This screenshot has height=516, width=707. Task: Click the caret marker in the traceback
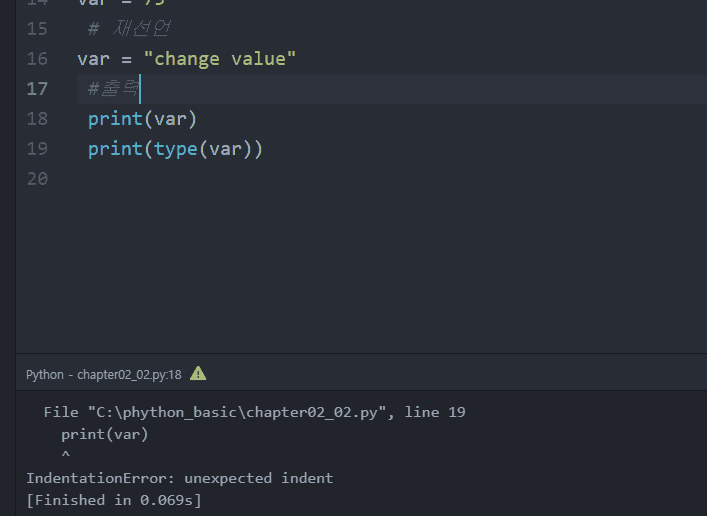pyautogui.click(x=66, y=455)
